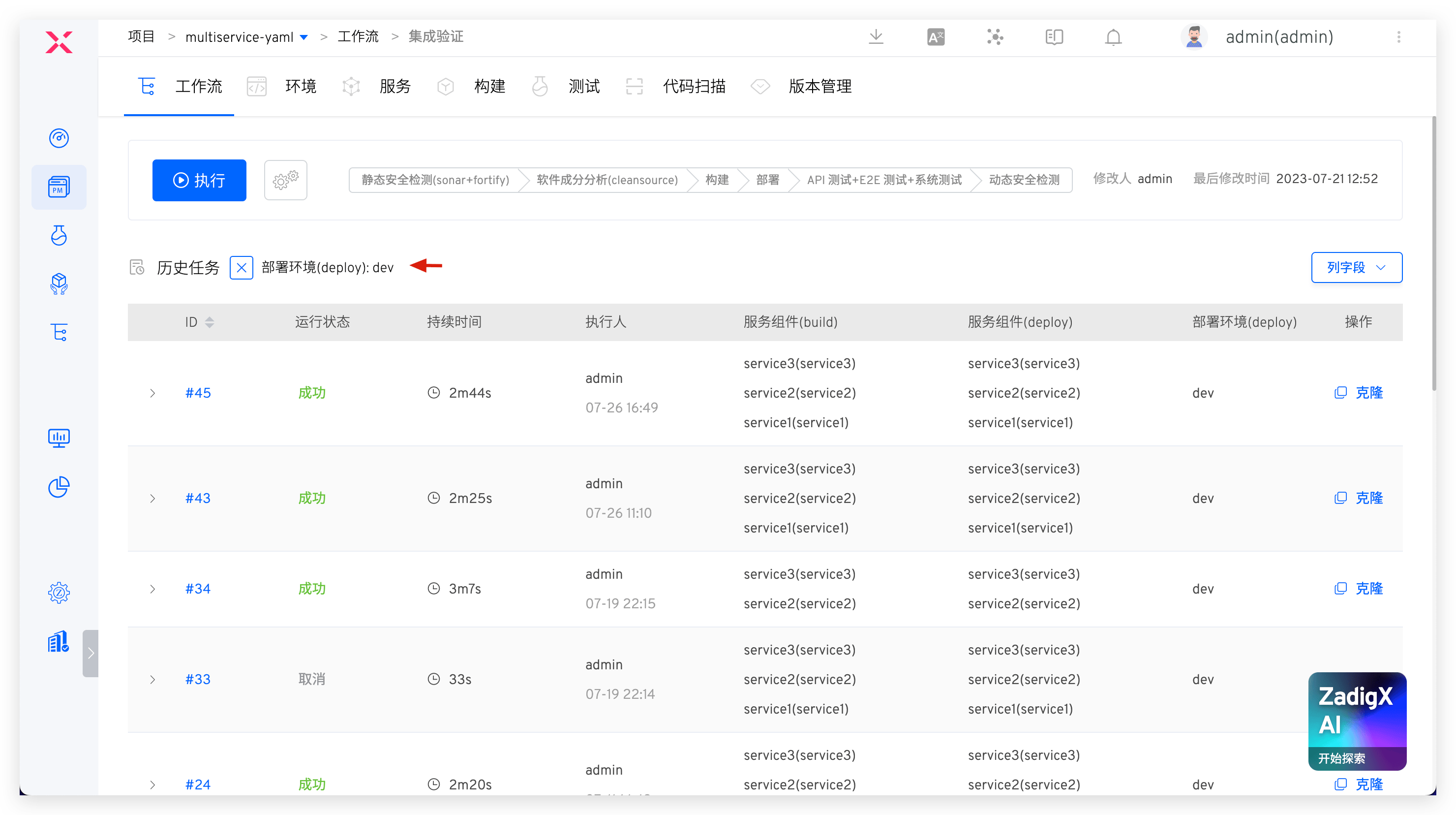This screenshot has height=815, width=1456.
Task: Open task #43 link
Action: 198,498
